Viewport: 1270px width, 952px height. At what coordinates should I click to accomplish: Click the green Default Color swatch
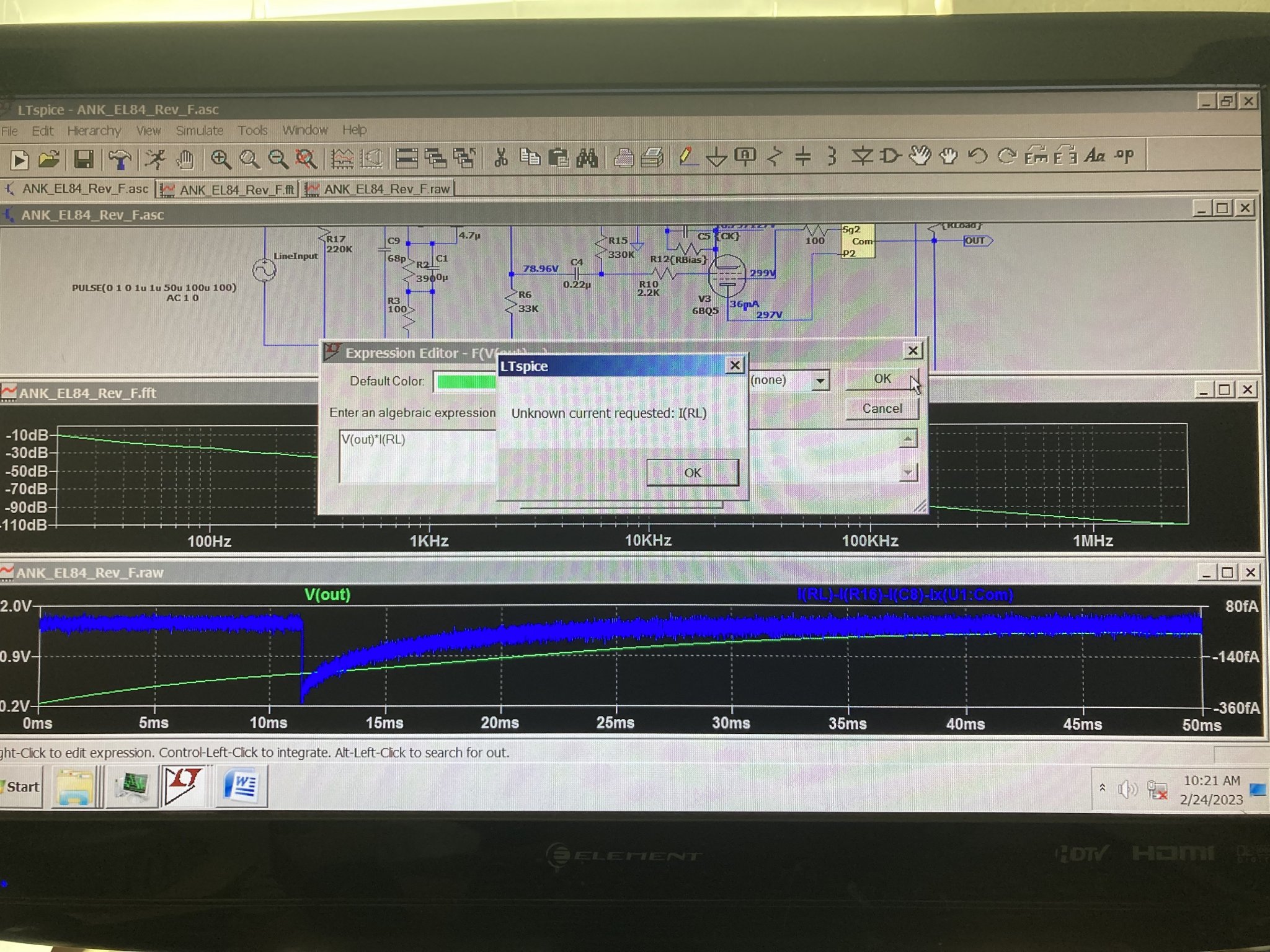(x=466, y=382)
